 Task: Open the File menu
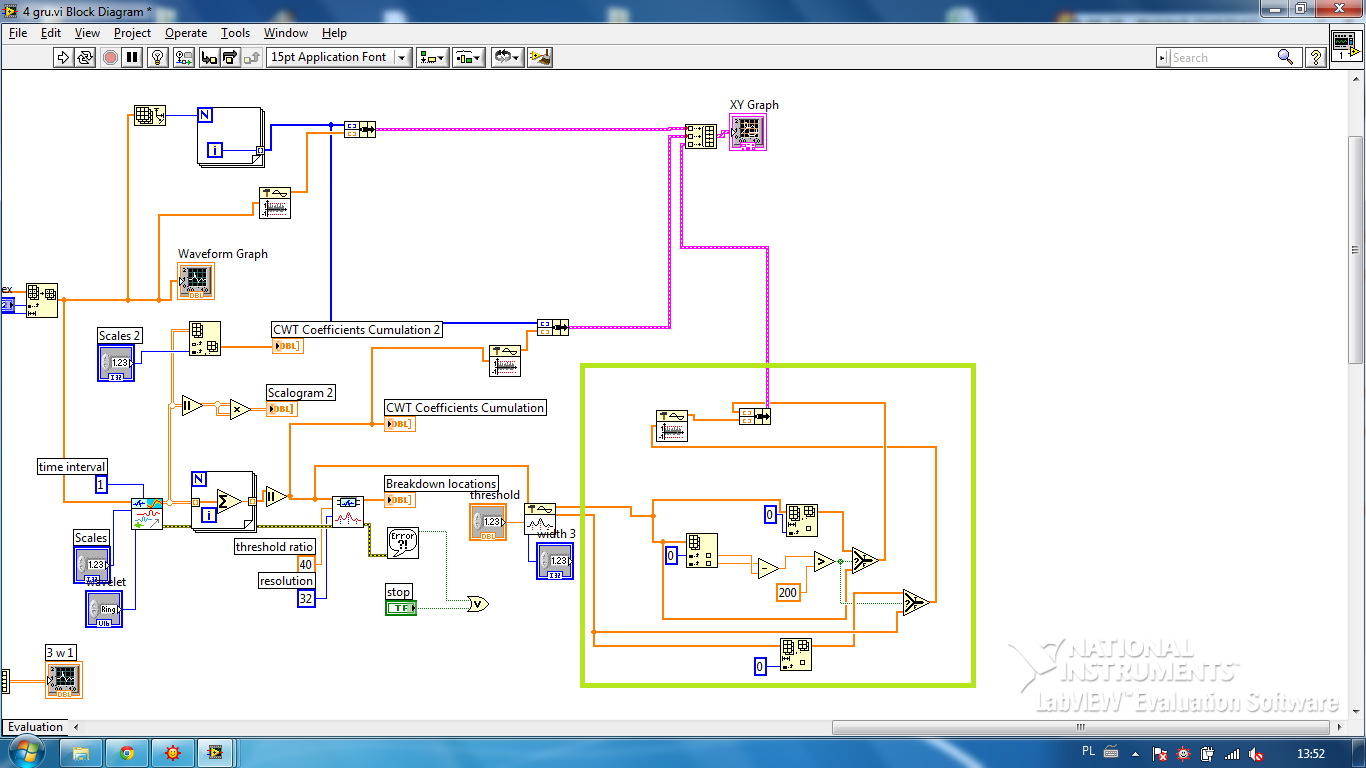[18, 33]
